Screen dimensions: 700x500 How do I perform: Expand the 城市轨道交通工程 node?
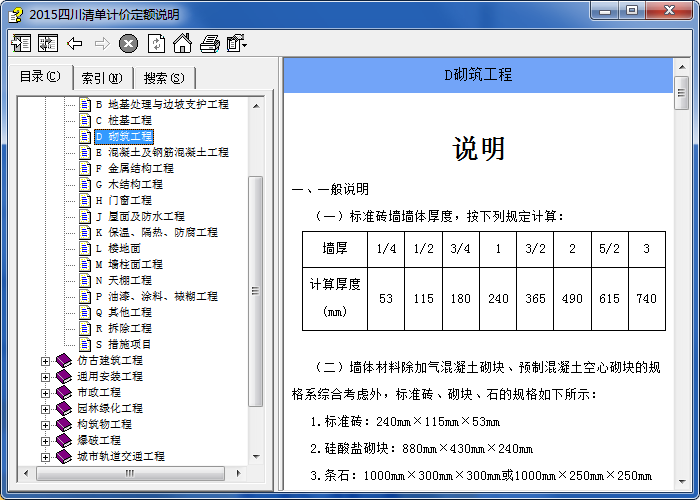(45, 457)
